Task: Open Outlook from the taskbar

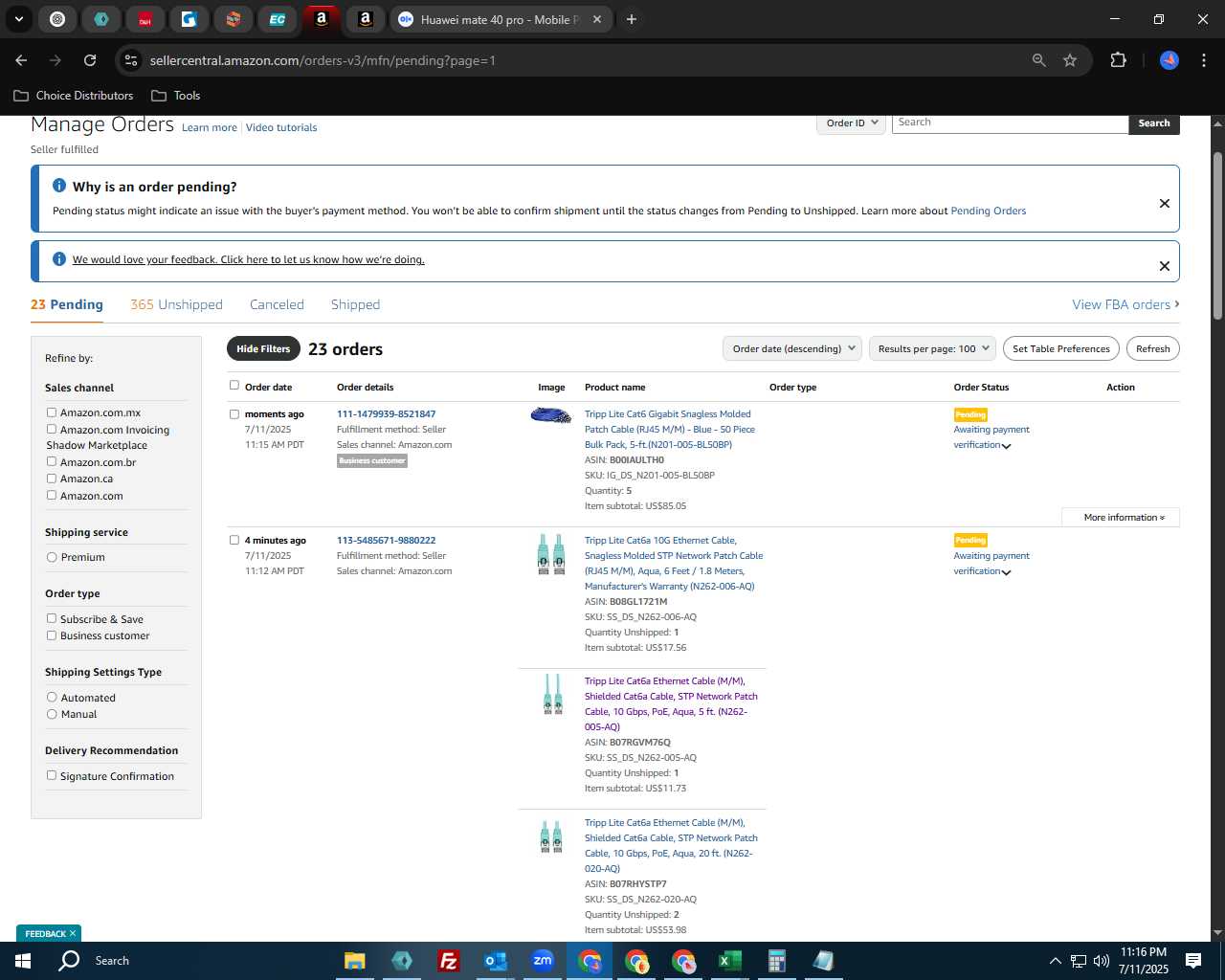Action: pyautogui.click(x=495, y=961)
